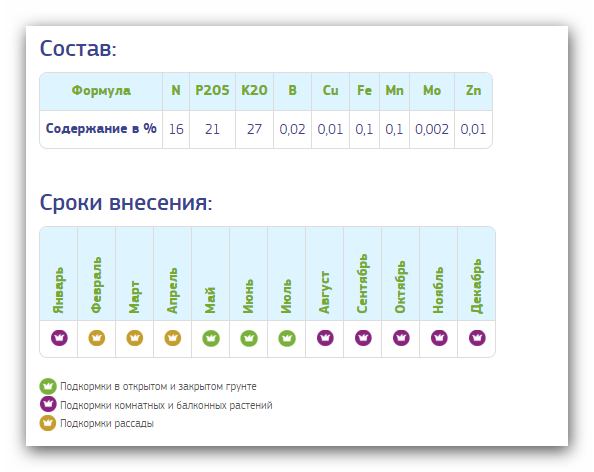Select the purple crown icon under Август
The width and height of the screenshot is (594, 472).
point(325,338)
